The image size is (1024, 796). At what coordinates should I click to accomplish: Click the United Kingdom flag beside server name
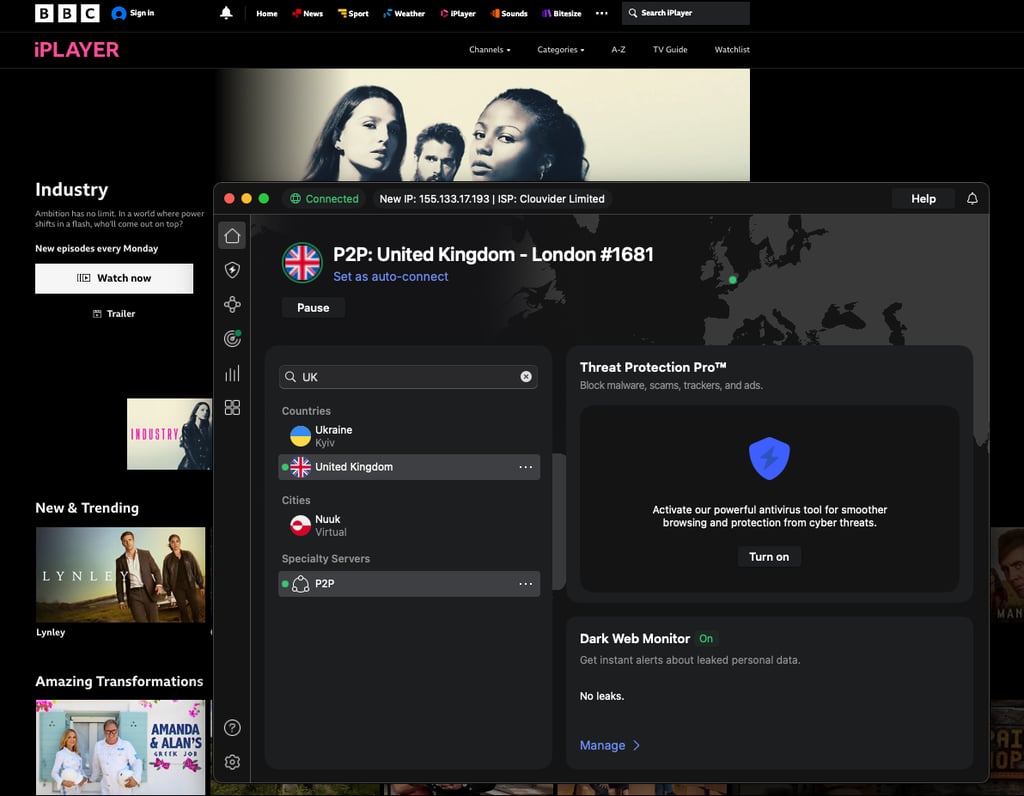pos(302,263)
